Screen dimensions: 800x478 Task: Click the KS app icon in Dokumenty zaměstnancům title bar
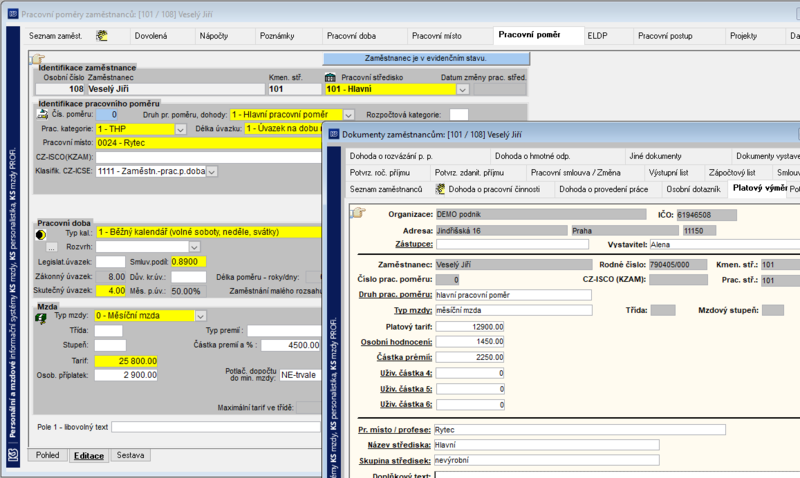[334, 134]
